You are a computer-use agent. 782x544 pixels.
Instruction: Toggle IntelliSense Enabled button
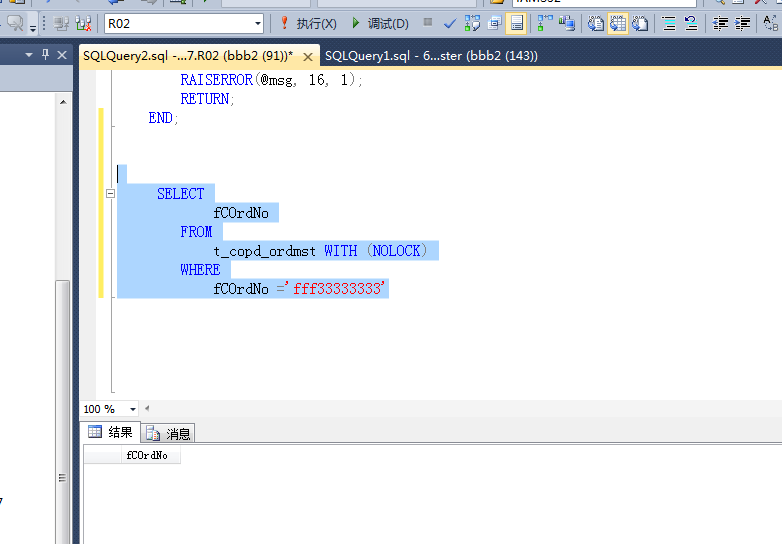pyautogui.click(x=516, y=23)
